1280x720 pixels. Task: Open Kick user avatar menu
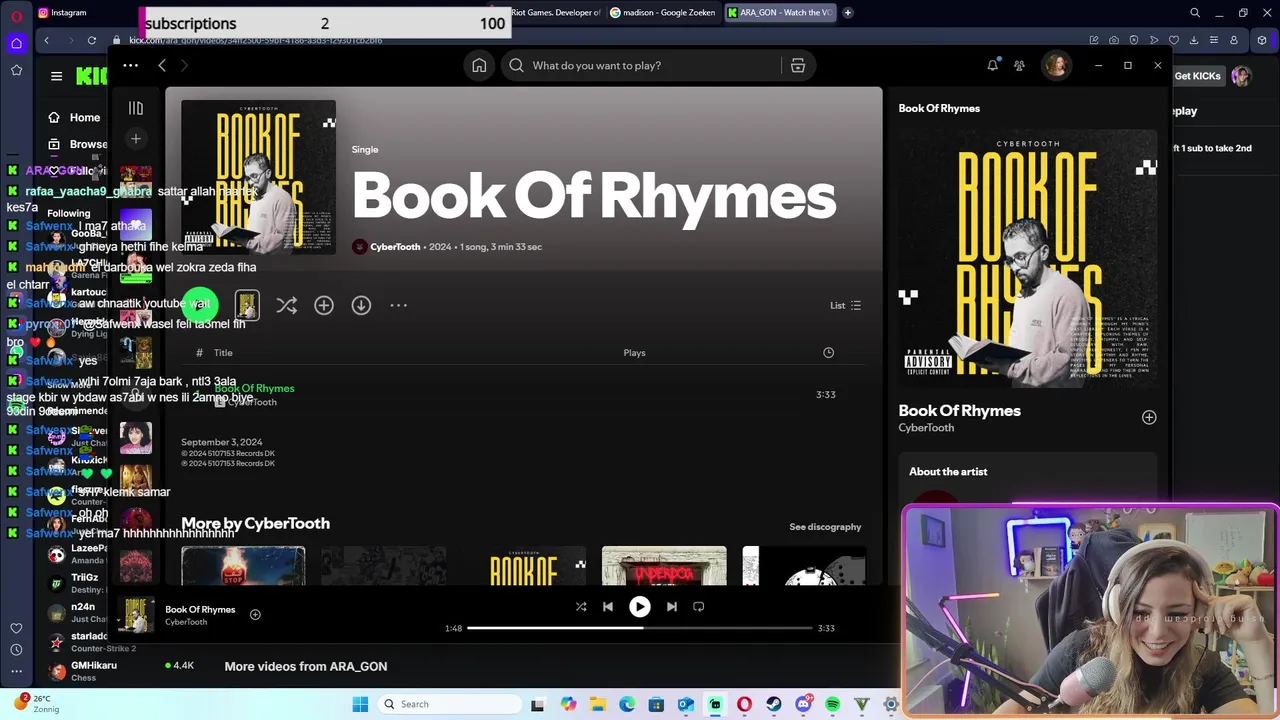coord(1241,76)
